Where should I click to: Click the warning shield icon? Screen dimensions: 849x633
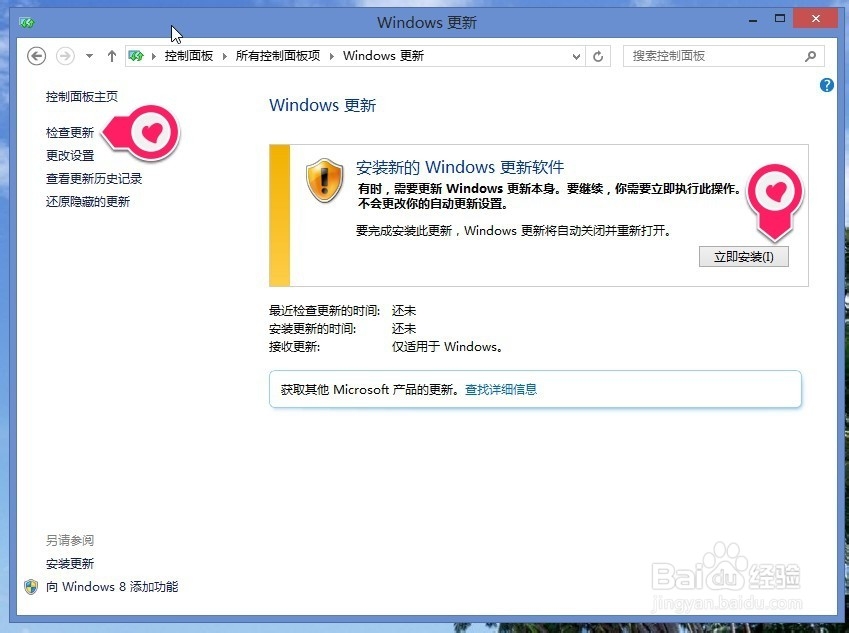[324, 181]
